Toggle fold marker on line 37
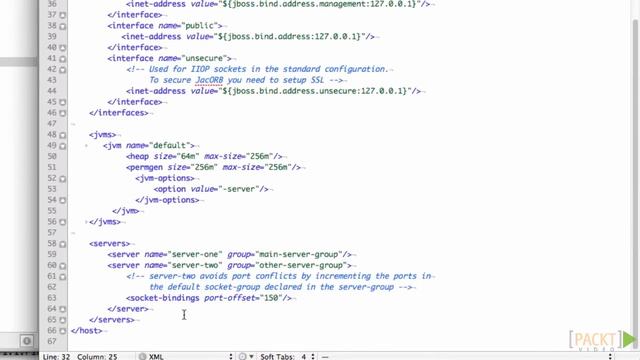 pyautogui.click(x=62, y=15)
